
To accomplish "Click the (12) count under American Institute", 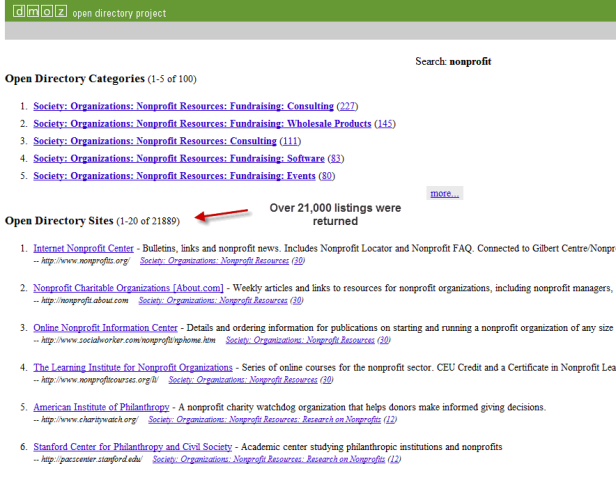I will click(x=391, y=420).
